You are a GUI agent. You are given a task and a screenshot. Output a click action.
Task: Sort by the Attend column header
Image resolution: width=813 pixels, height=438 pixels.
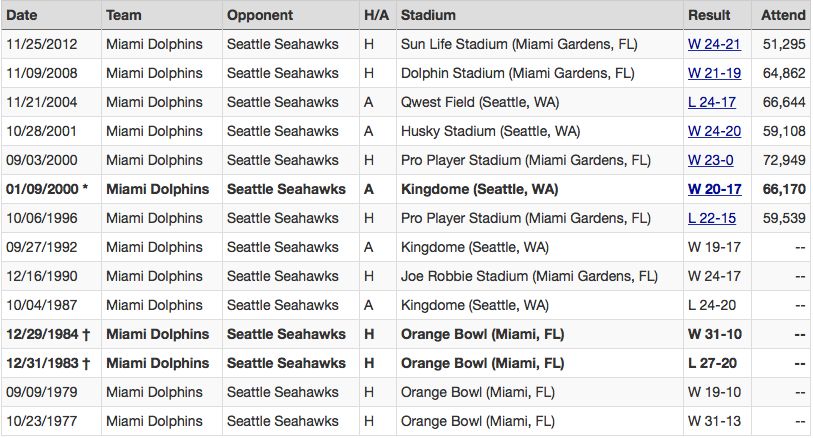[783, 15]
